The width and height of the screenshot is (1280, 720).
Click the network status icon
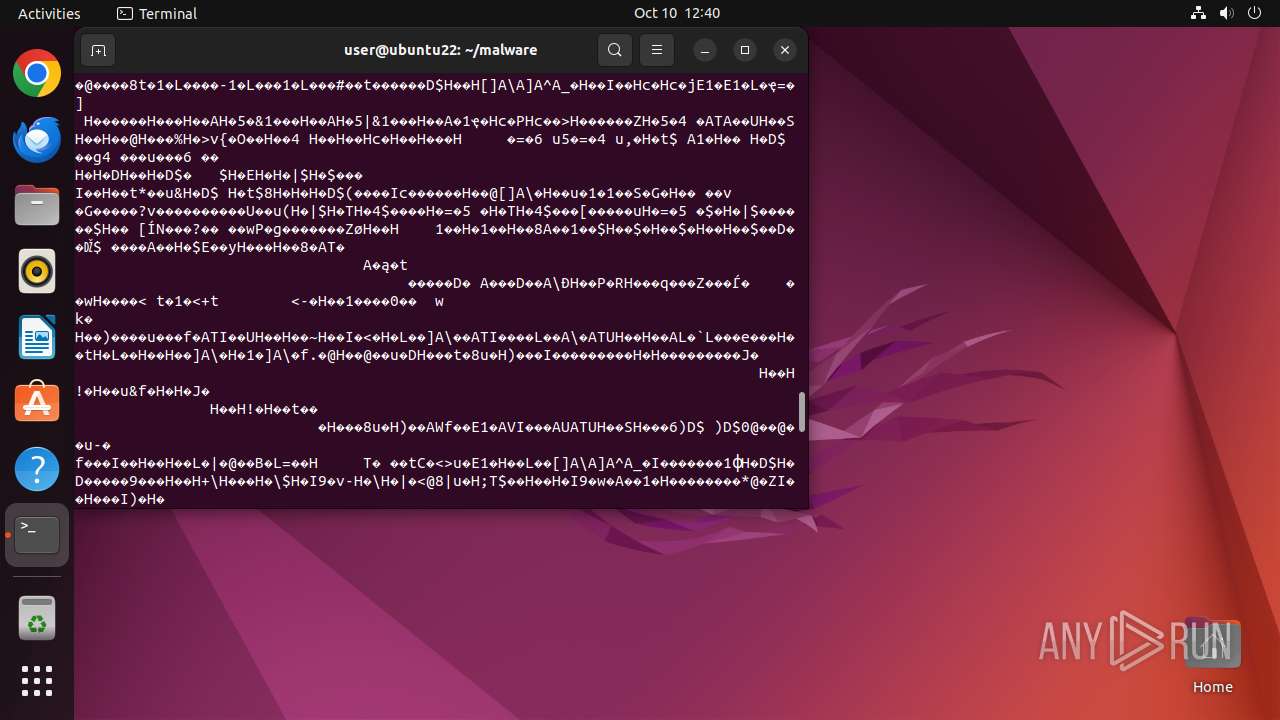(1198, 13)
